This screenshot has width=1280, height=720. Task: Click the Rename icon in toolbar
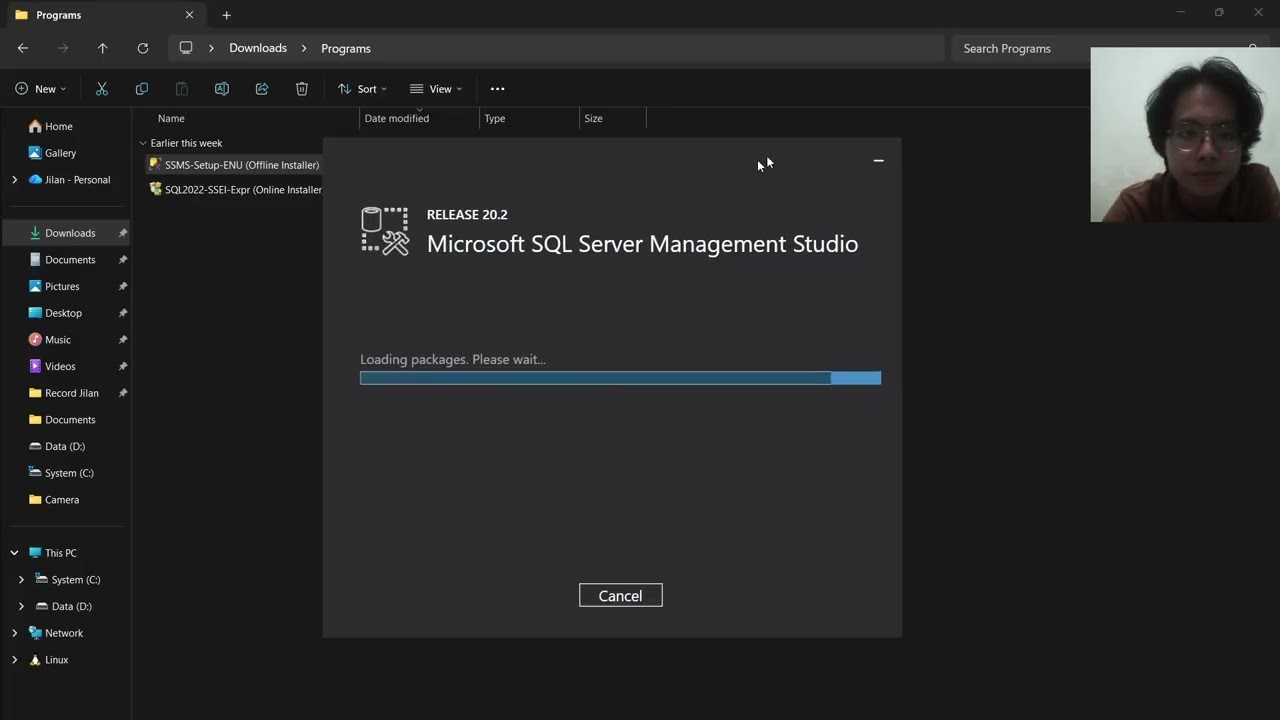222,89
